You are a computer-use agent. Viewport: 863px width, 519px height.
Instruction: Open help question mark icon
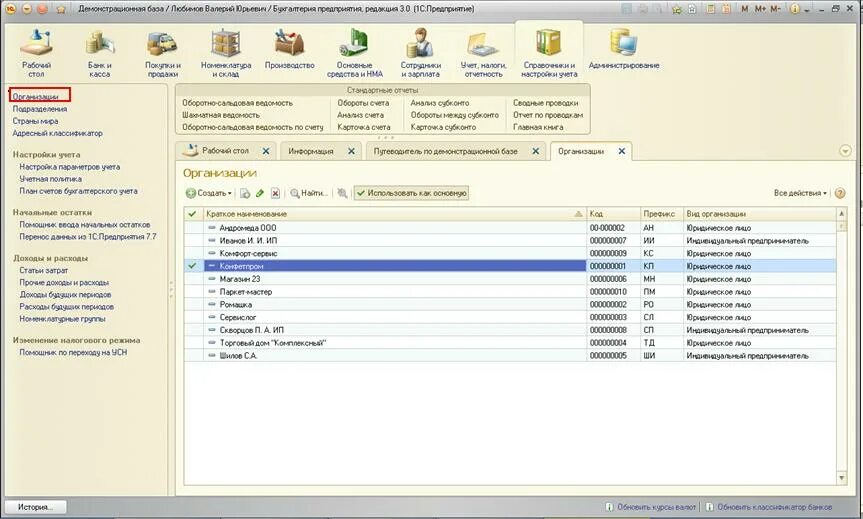[x=840, y=193]
